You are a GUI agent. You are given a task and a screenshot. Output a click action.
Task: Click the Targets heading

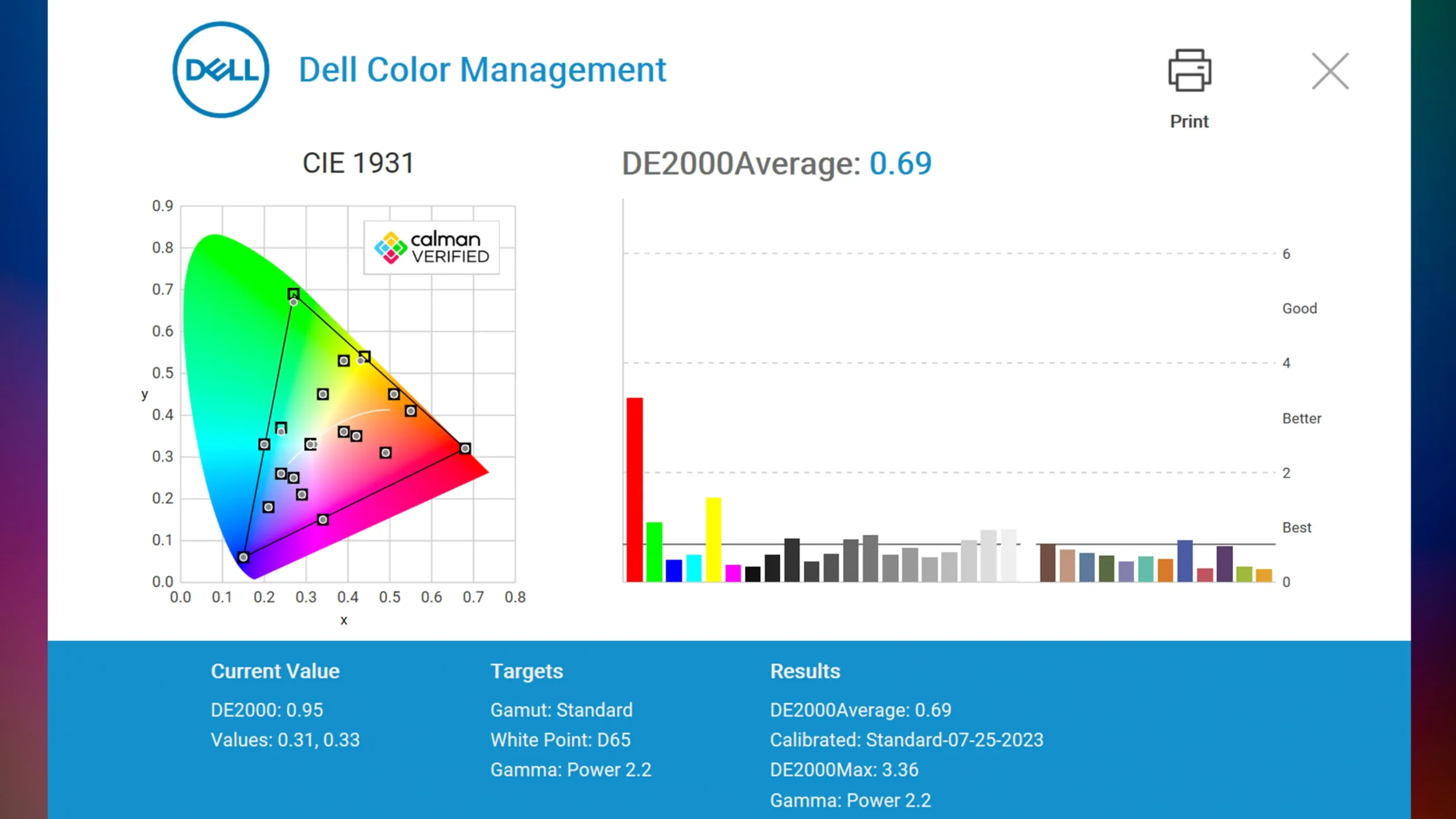pos(527,672)
